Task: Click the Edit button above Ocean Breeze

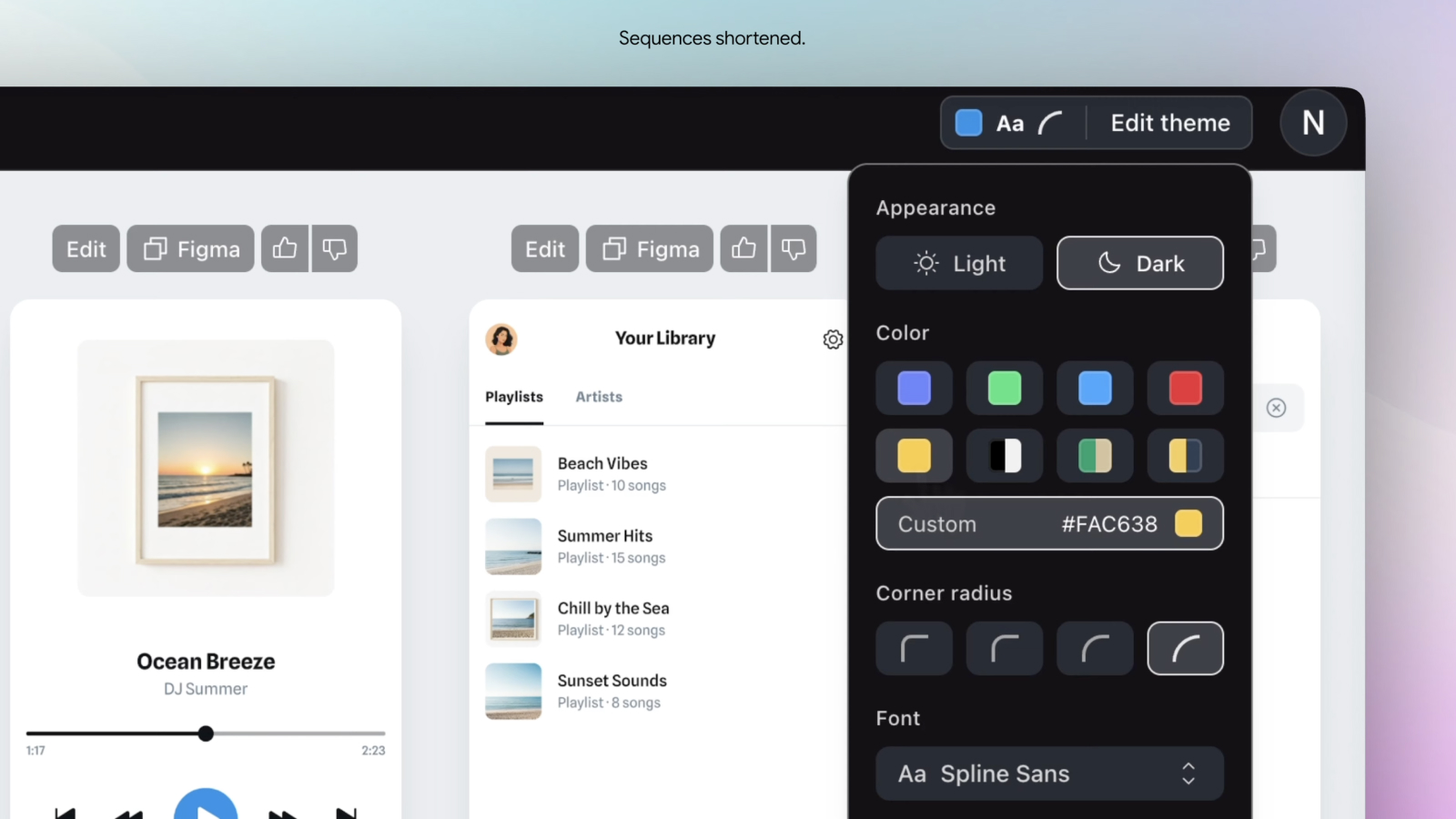Action: (85, 248)
